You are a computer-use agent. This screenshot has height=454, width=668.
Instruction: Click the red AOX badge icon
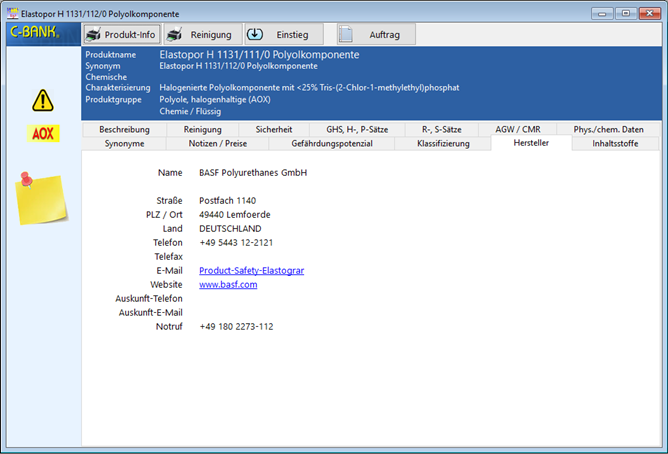42,133
